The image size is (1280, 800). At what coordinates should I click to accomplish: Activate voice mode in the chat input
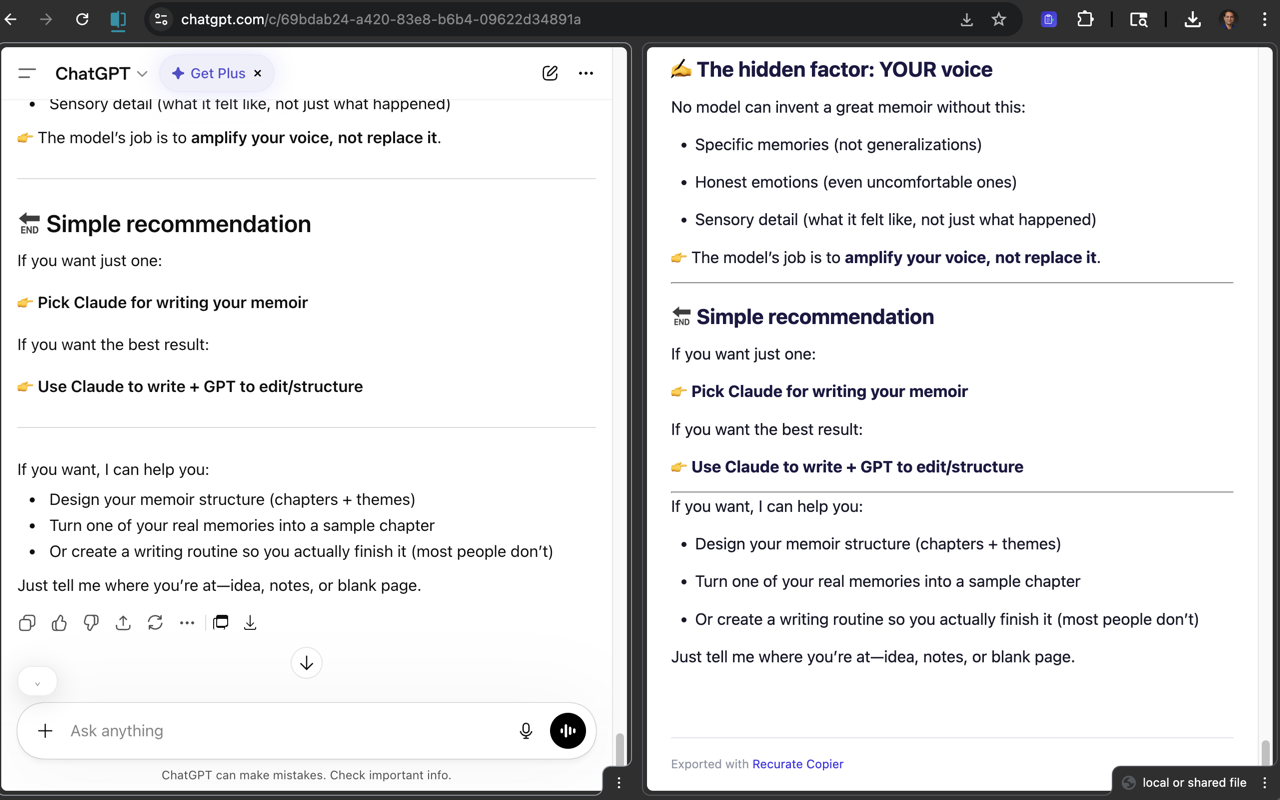567,730
